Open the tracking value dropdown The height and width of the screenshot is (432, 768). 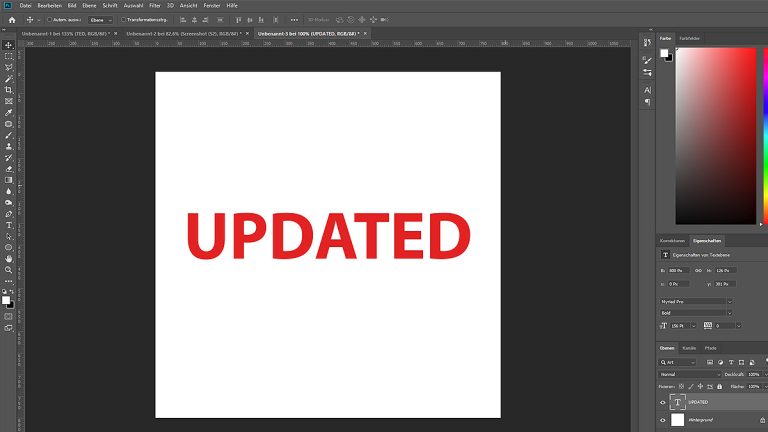[738, 326]
